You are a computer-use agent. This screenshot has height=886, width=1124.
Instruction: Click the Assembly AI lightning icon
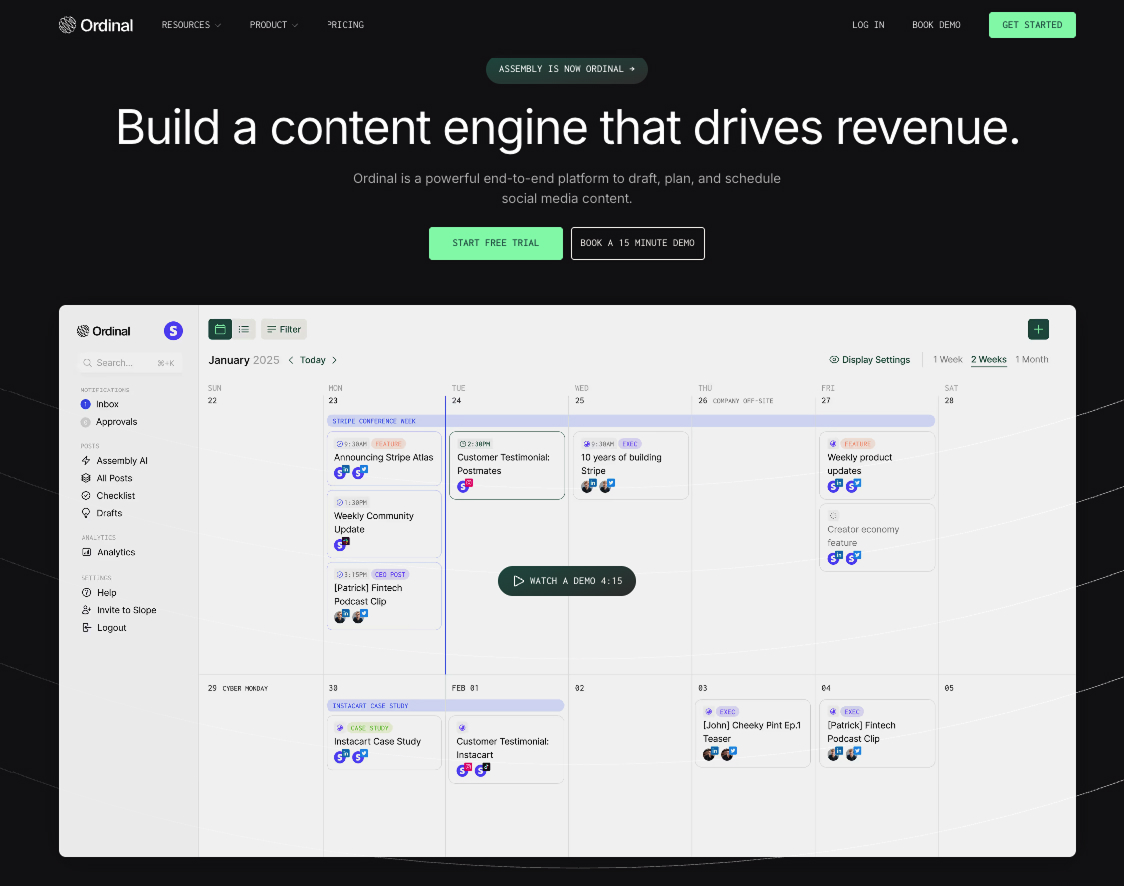point(86,461)
